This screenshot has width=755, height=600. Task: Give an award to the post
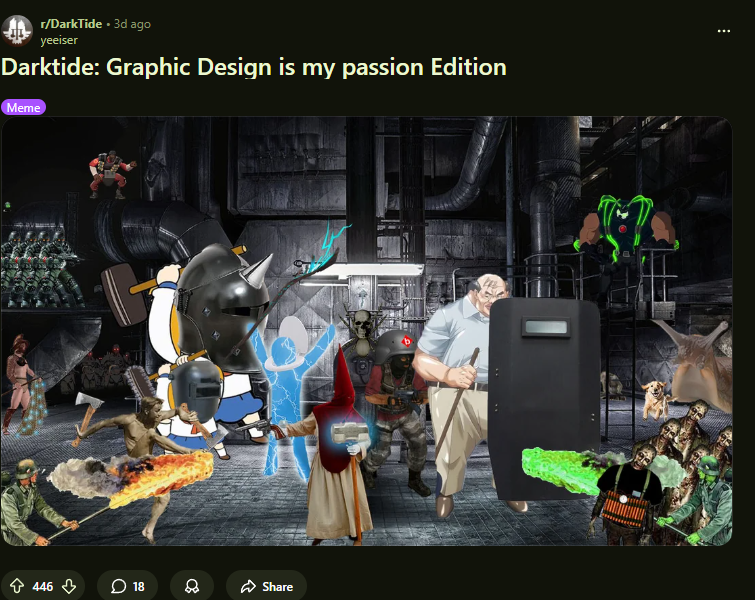coord(192,586)
